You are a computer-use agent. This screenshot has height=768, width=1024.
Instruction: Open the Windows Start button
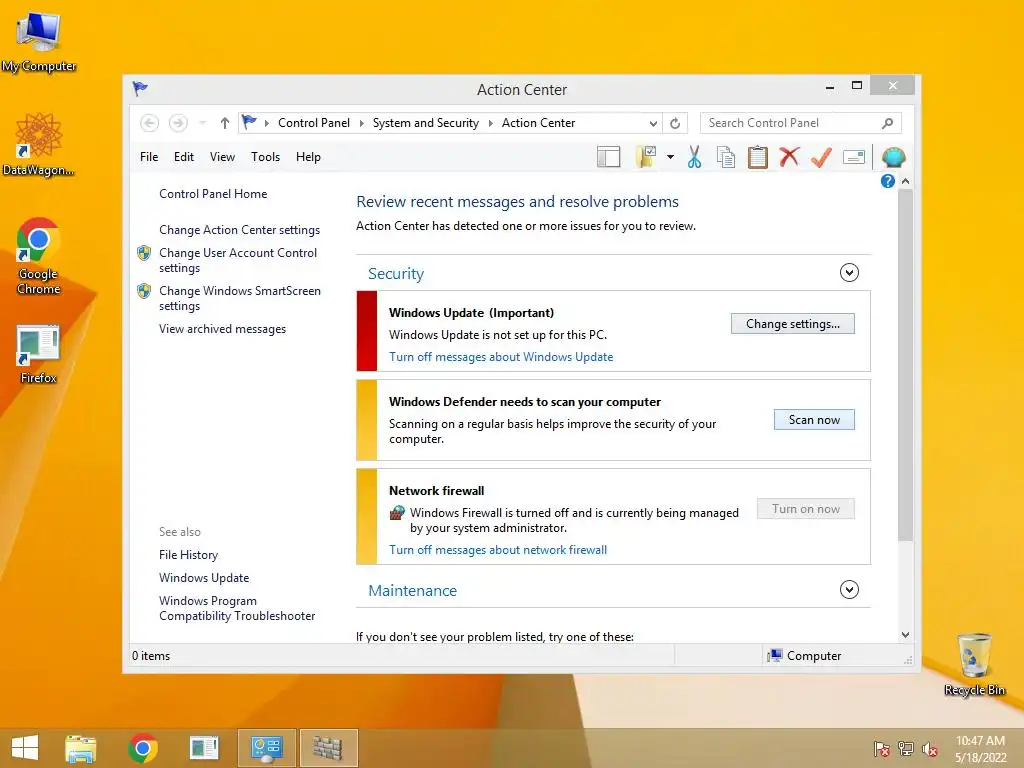tap(25, 748)
